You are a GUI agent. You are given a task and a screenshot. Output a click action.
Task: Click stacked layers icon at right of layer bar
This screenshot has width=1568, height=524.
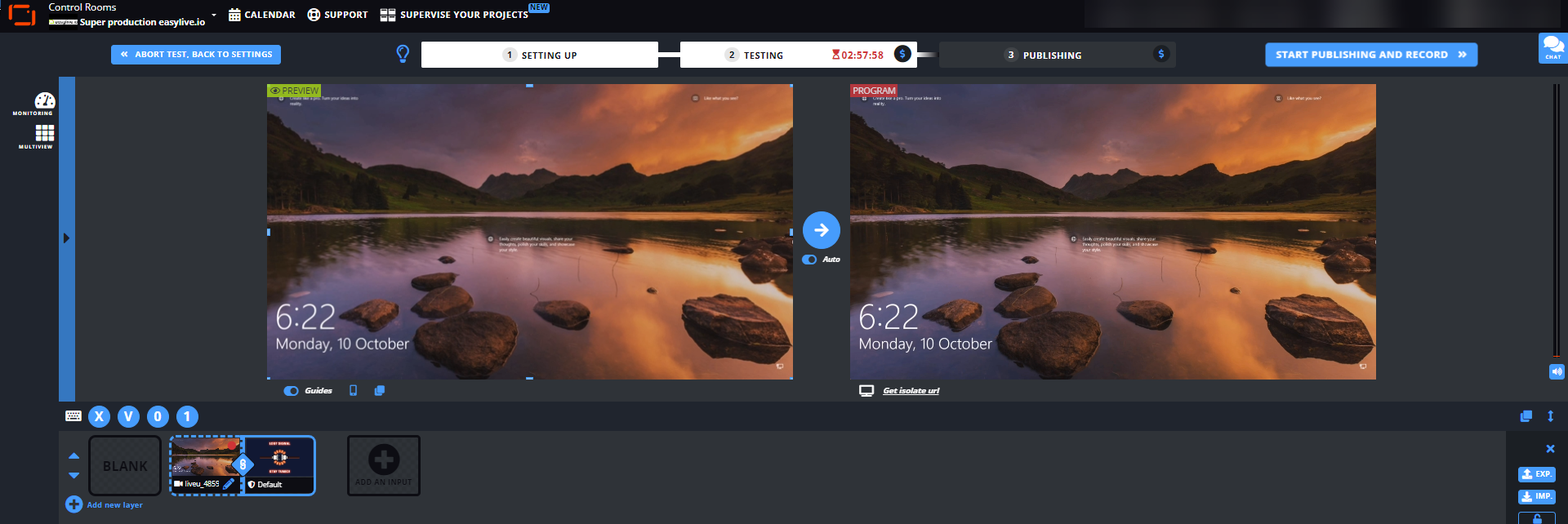(1526, 416)
